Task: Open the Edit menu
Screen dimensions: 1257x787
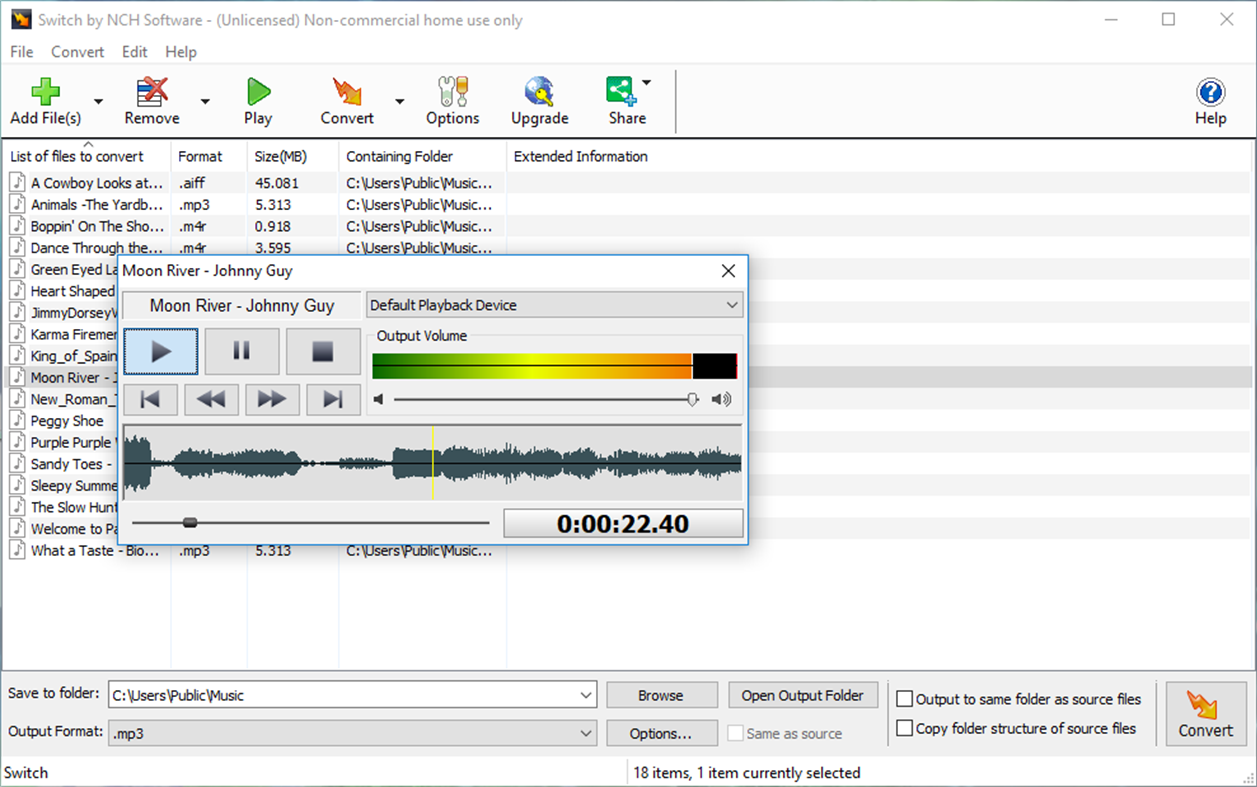Action: [x=134, y=52]
